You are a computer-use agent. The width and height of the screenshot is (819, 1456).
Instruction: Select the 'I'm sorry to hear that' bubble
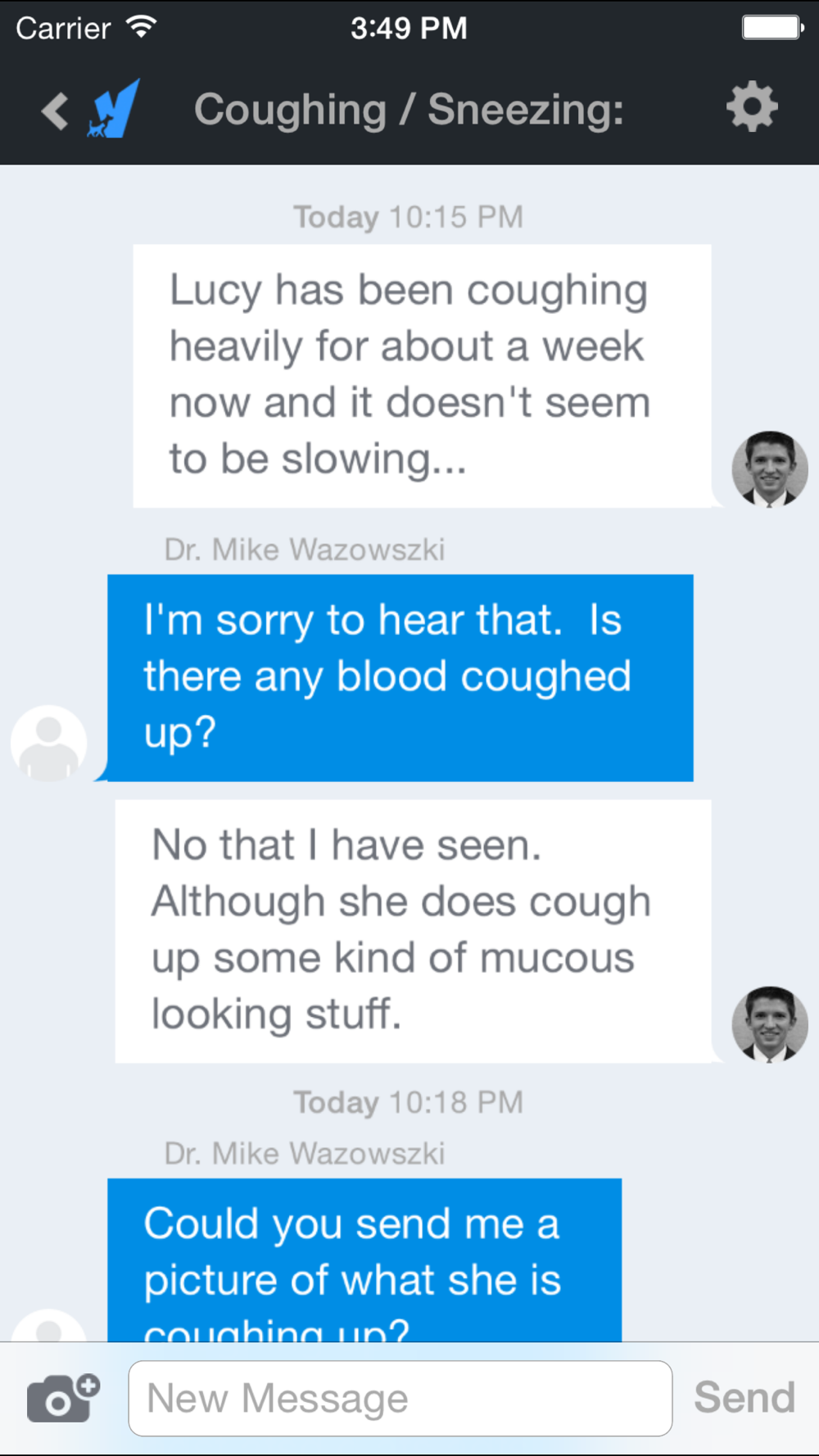click(x=400, y=678)
